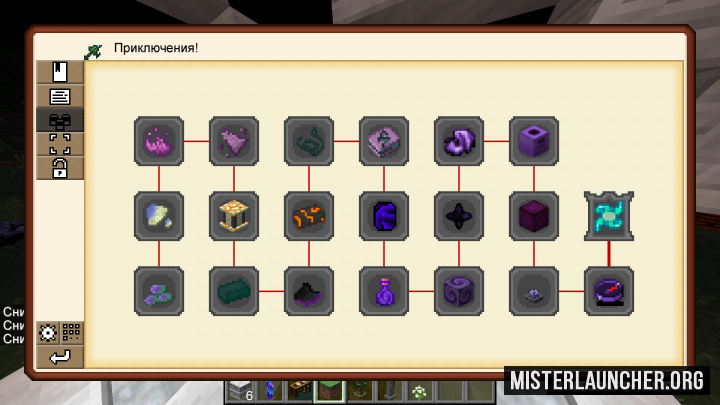Select the text page sidebar icon

pos(60,96)
